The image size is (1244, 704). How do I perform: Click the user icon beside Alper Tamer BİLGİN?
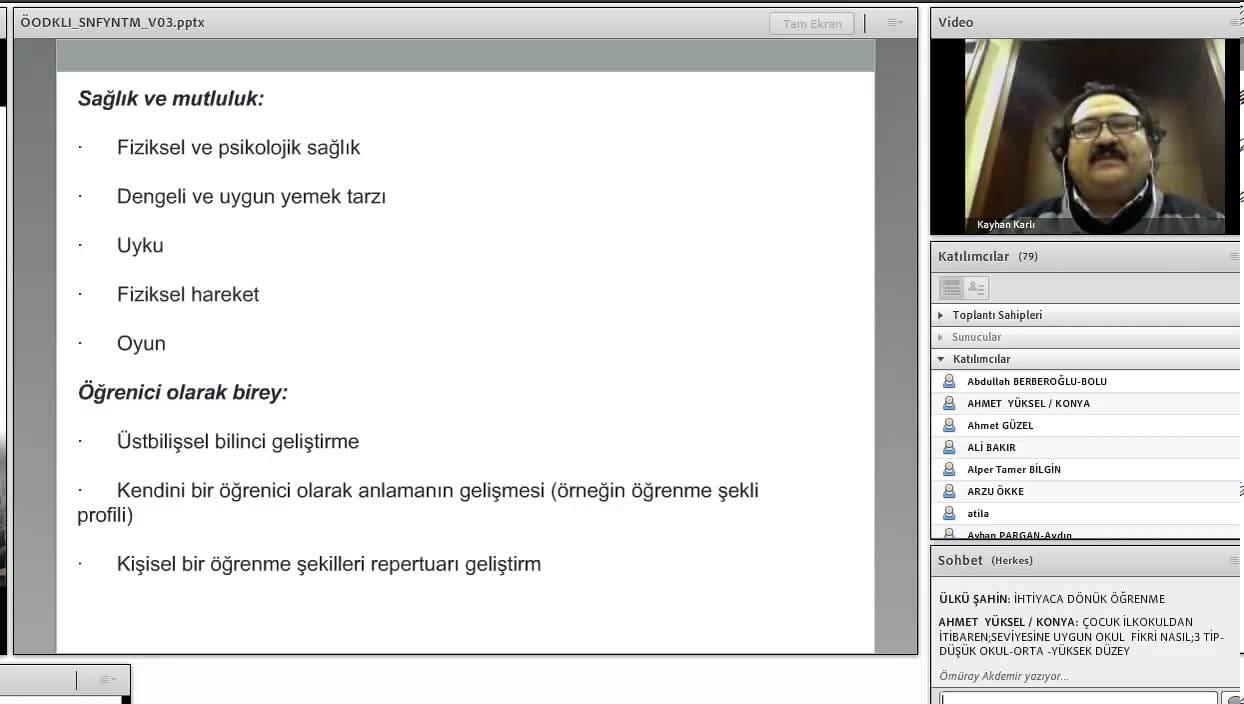[949, 469]
